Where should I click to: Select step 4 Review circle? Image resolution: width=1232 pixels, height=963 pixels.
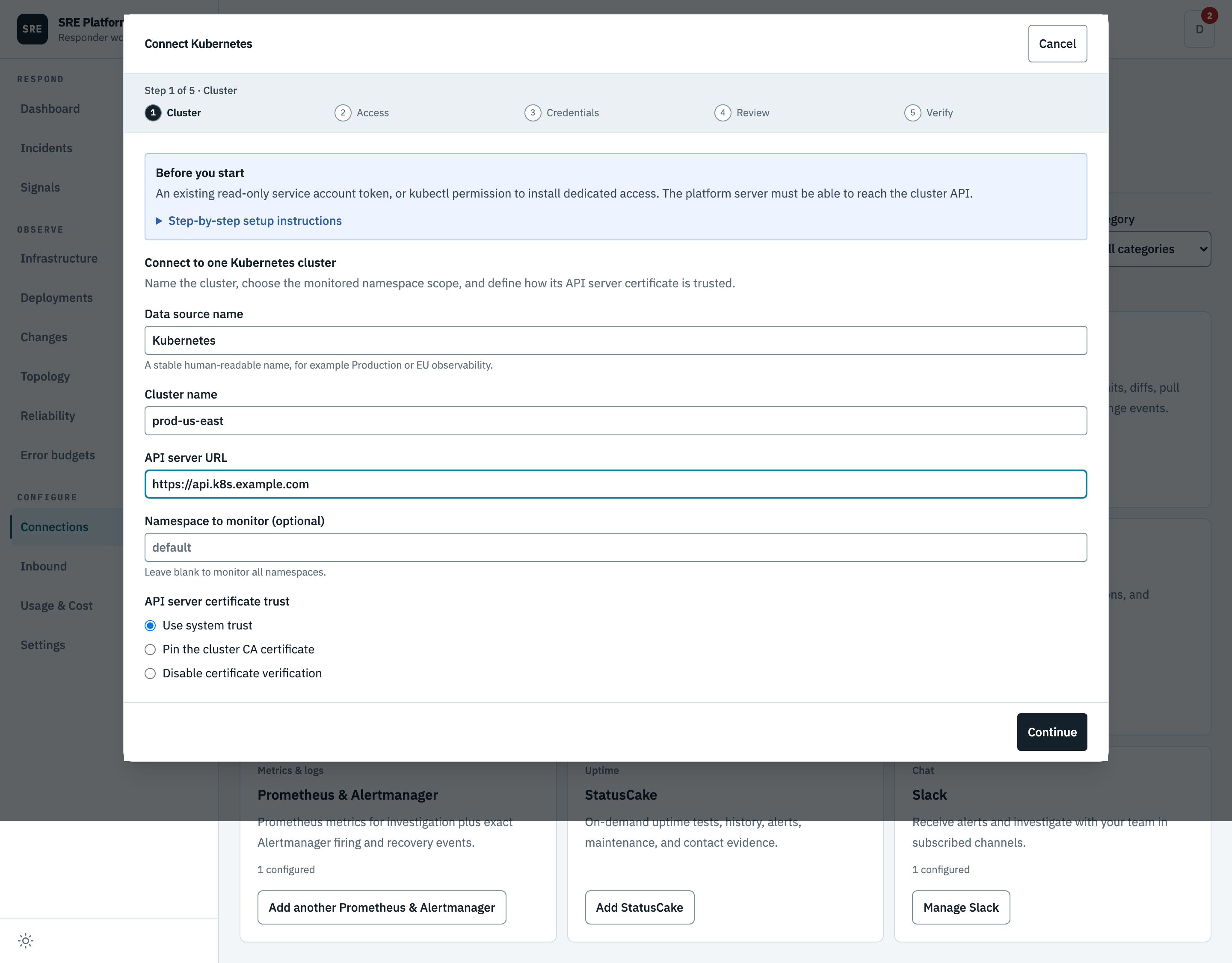pyautogui.click(x=723, y=113)
